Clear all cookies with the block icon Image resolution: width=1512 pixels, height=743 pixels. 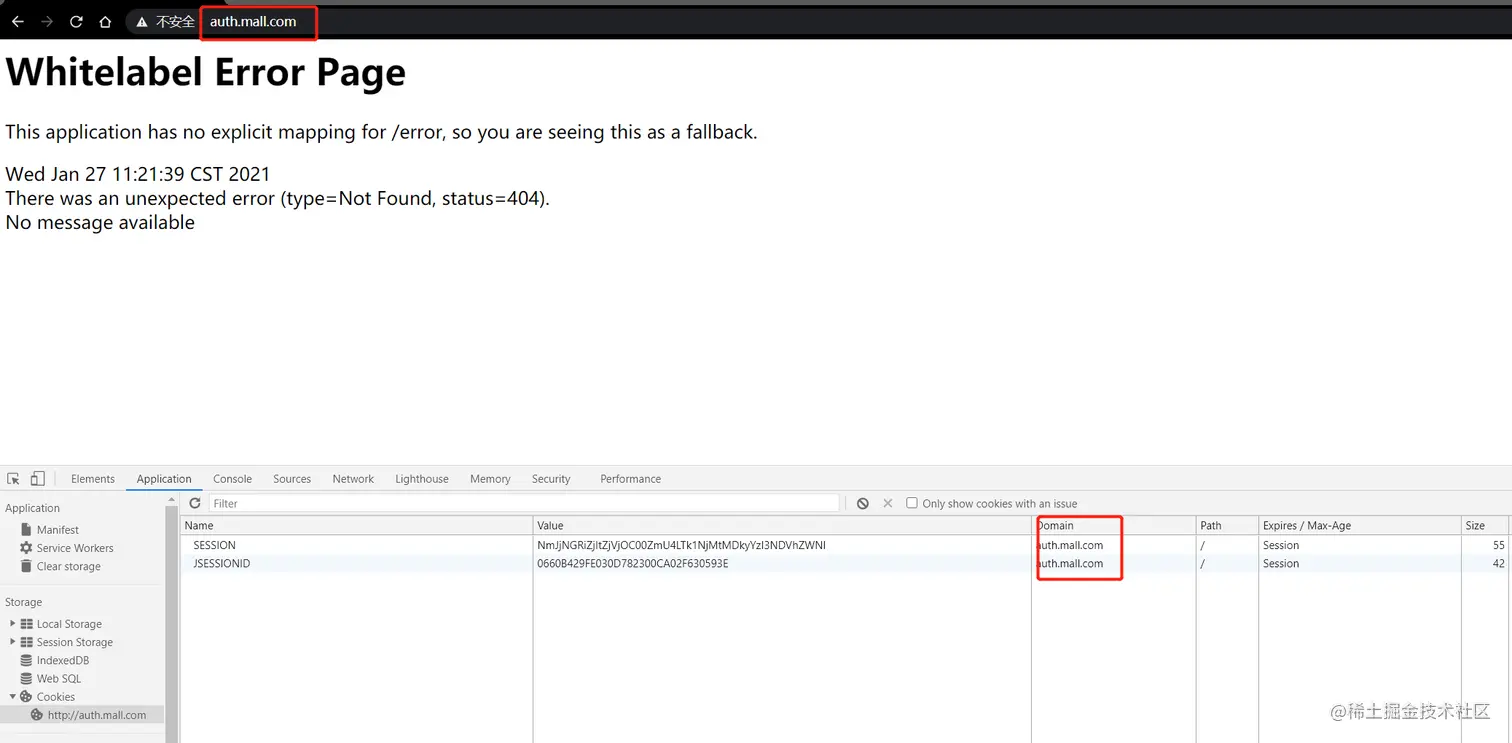[863, 503]
